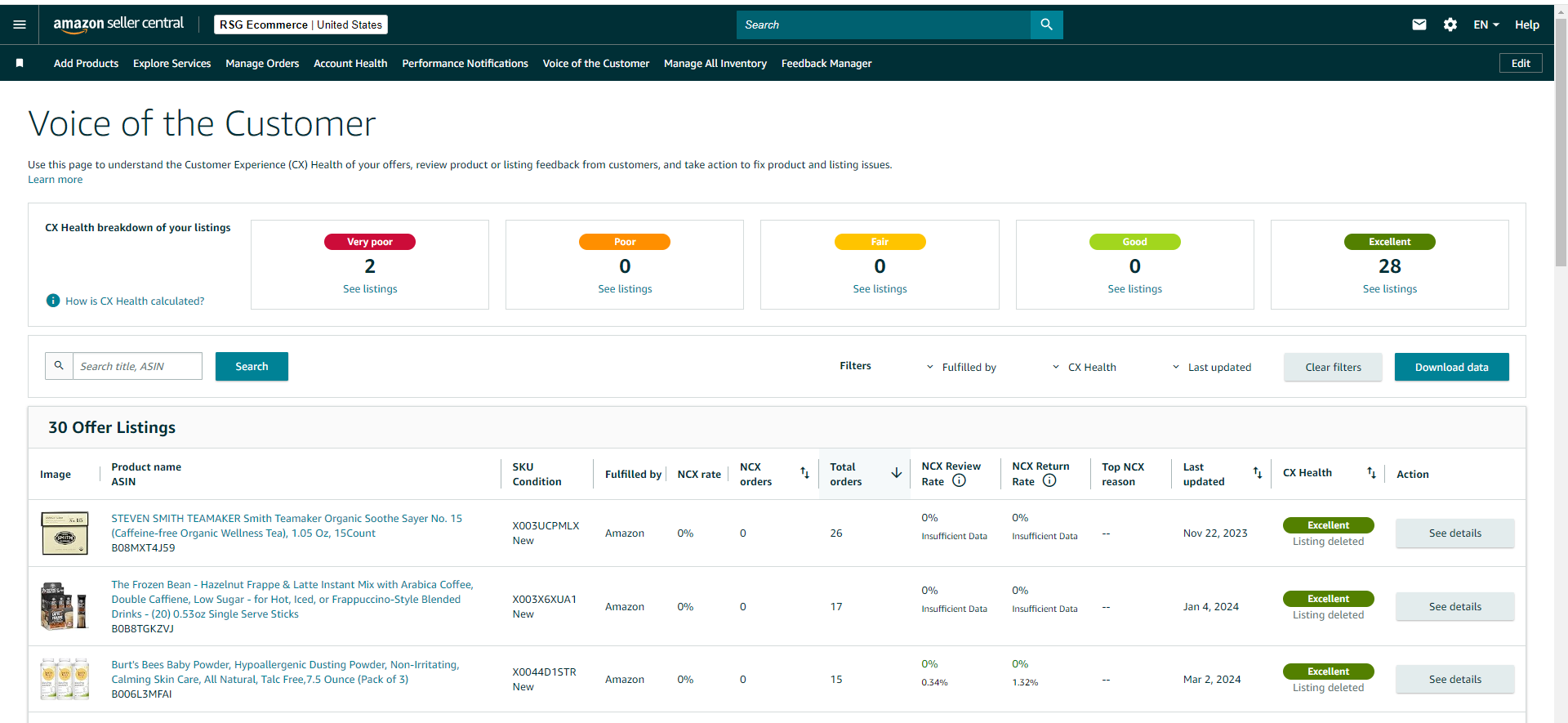The height and width of the screenshot is (723, 1568).
Task: Open Feedback Manager
Action: 826,63
